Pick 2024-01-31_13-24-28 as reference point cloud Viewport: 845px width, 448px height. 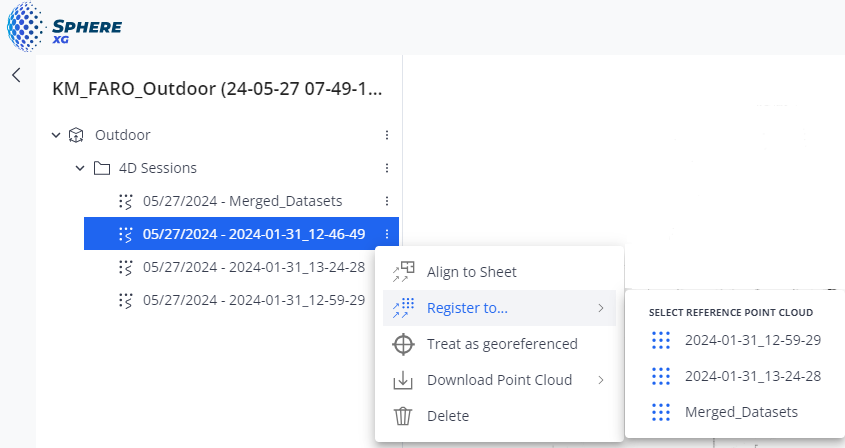click(x=752, y=376)
